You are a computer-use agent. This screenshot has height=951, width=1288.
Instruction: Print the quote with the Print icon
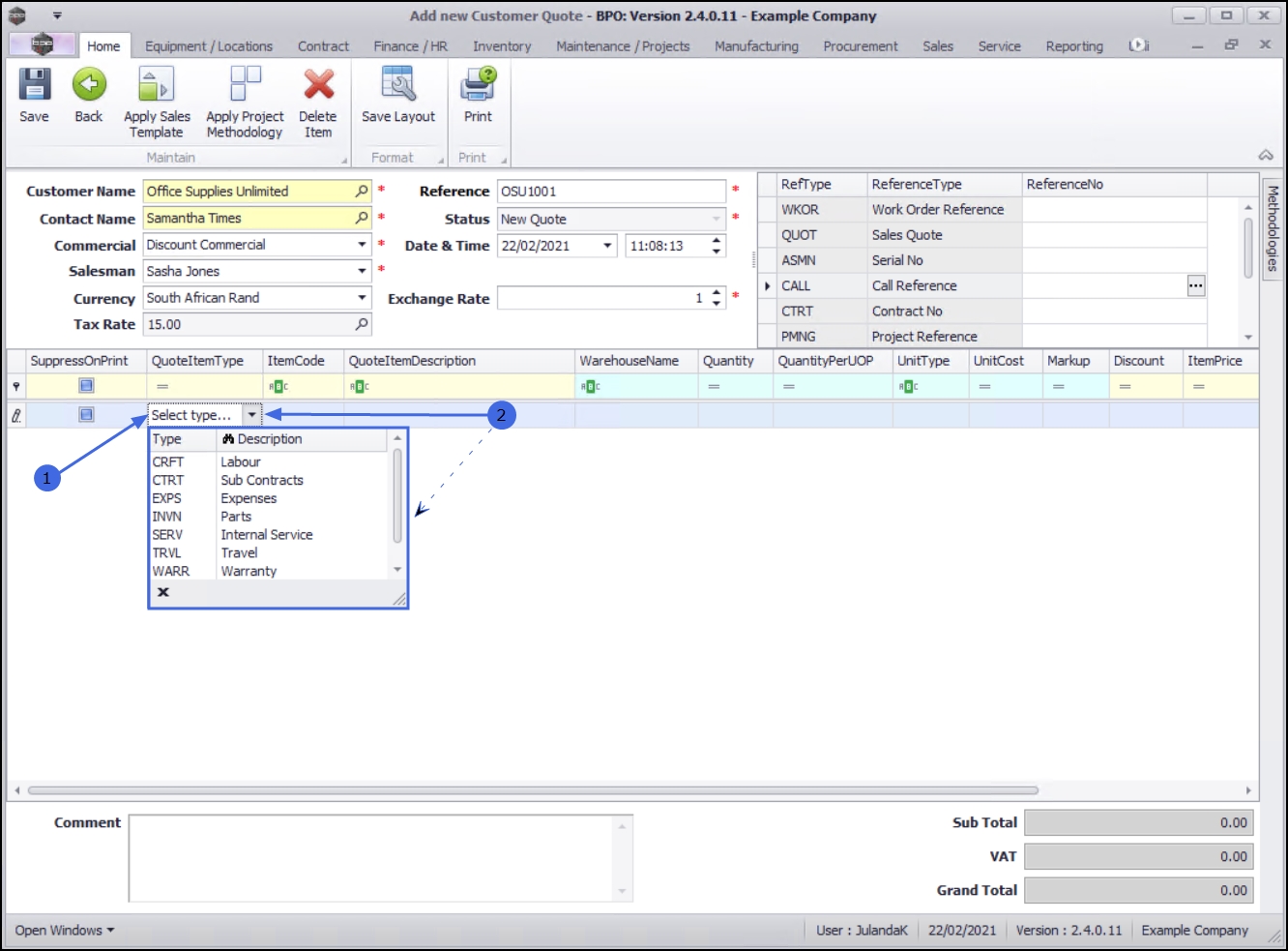478,85
